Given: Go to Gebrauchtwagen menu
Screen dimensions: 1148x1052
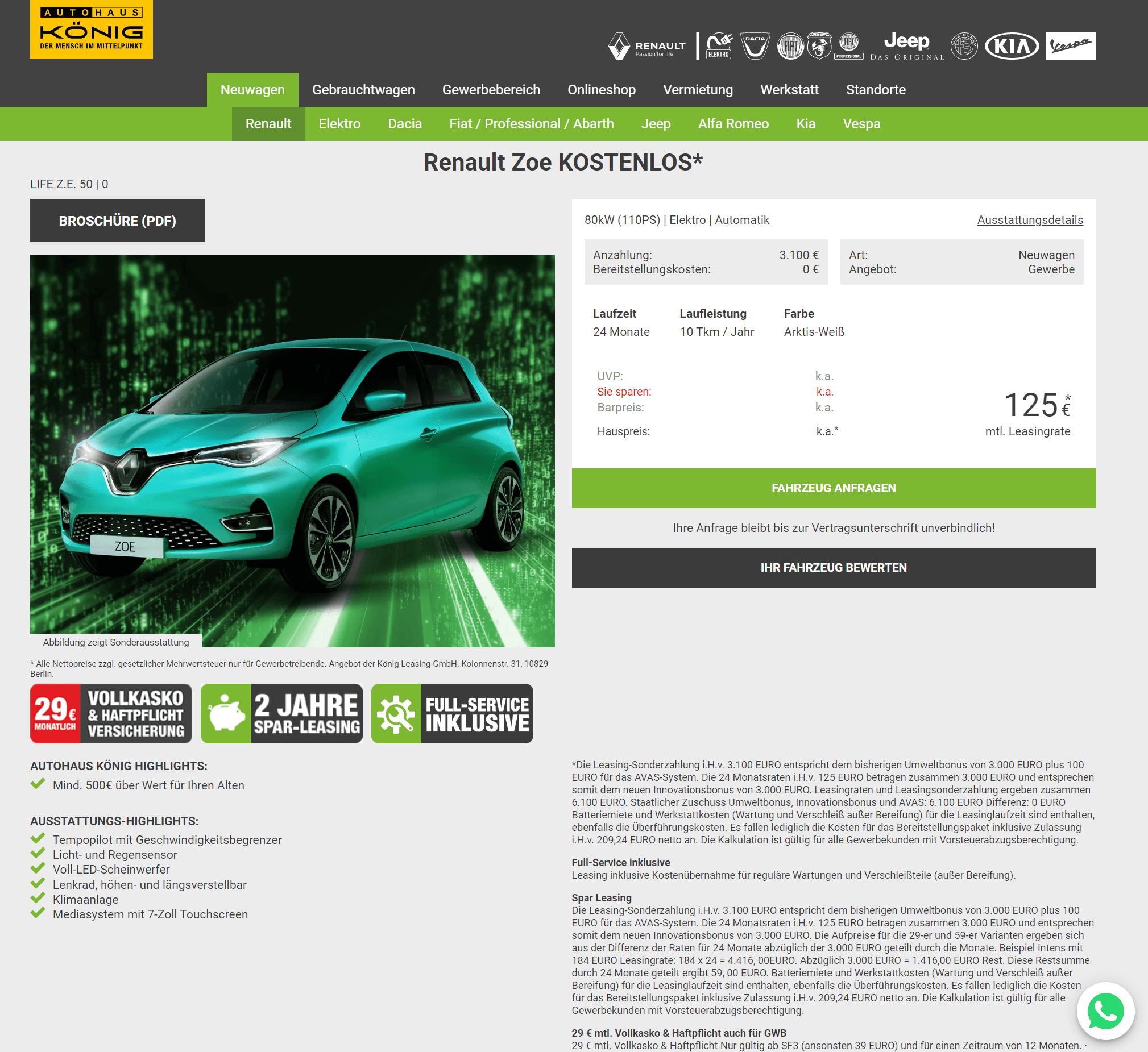Looking at the screenshot, I should pyautogui.click(x=363, y=90).
